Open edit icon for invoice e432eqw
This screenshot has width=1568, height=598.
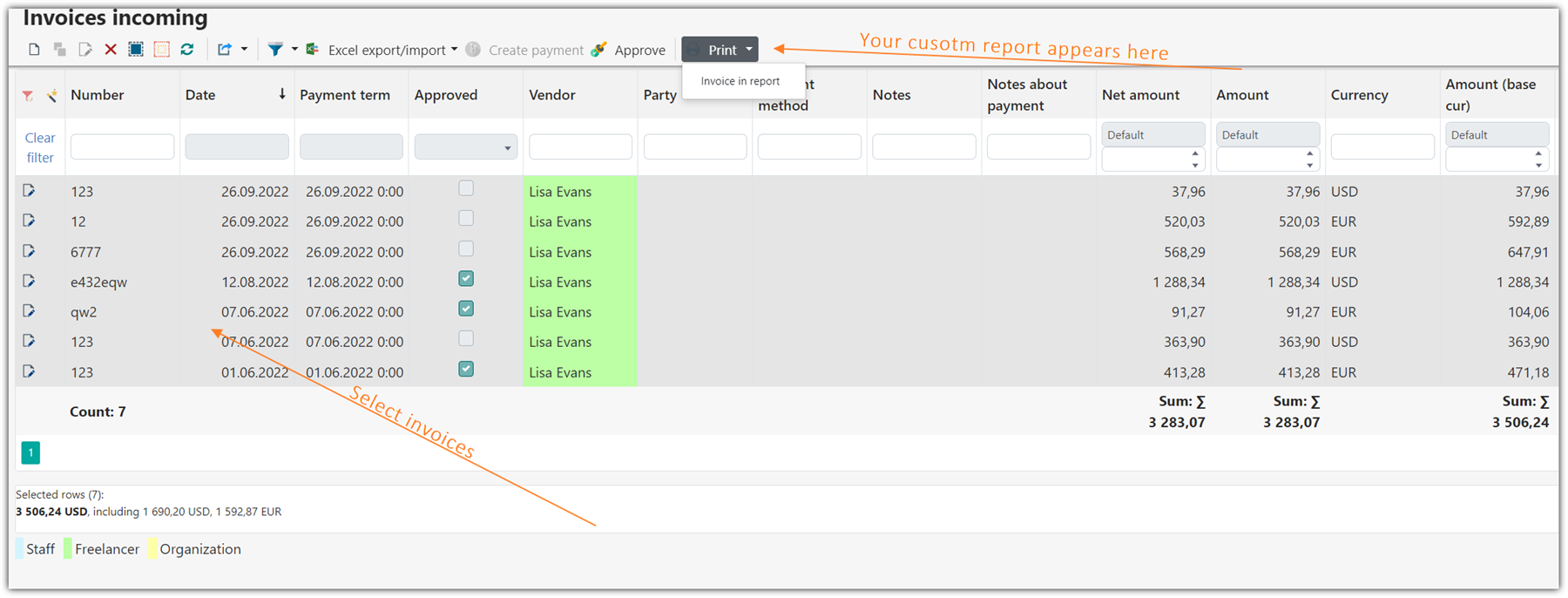coord(29,281)
